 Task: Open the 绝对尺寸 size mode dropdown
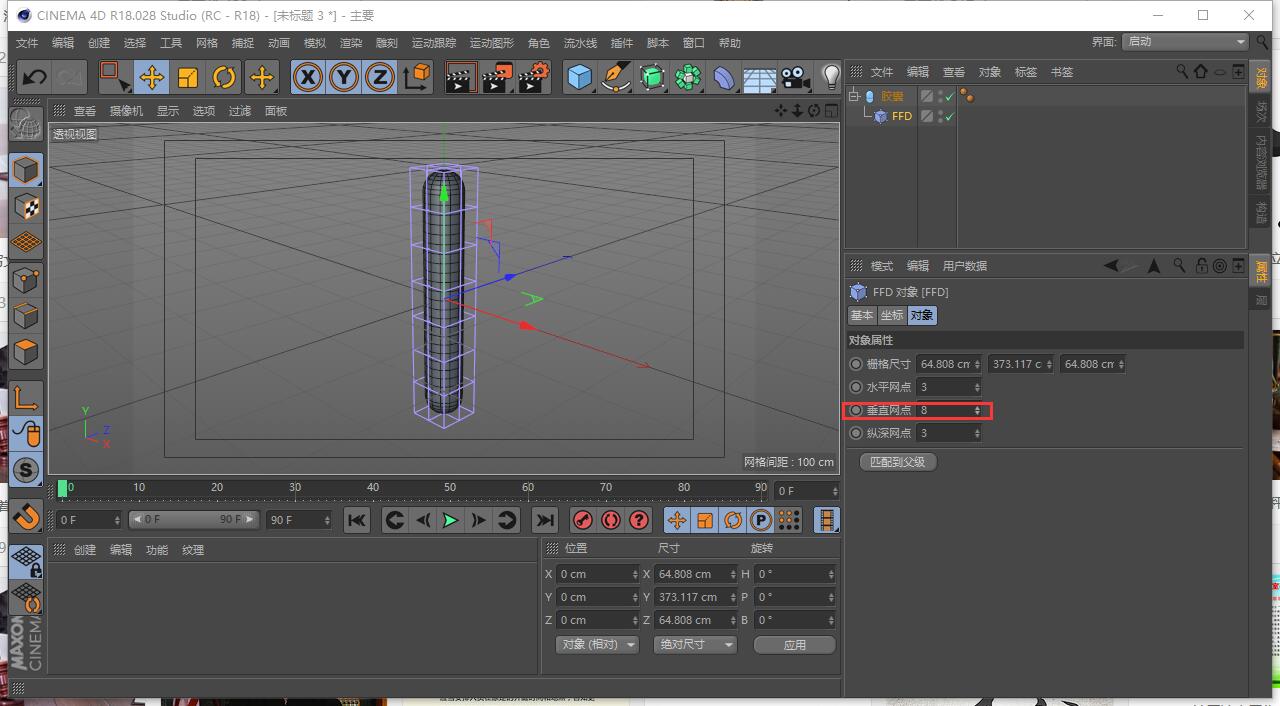694,645
